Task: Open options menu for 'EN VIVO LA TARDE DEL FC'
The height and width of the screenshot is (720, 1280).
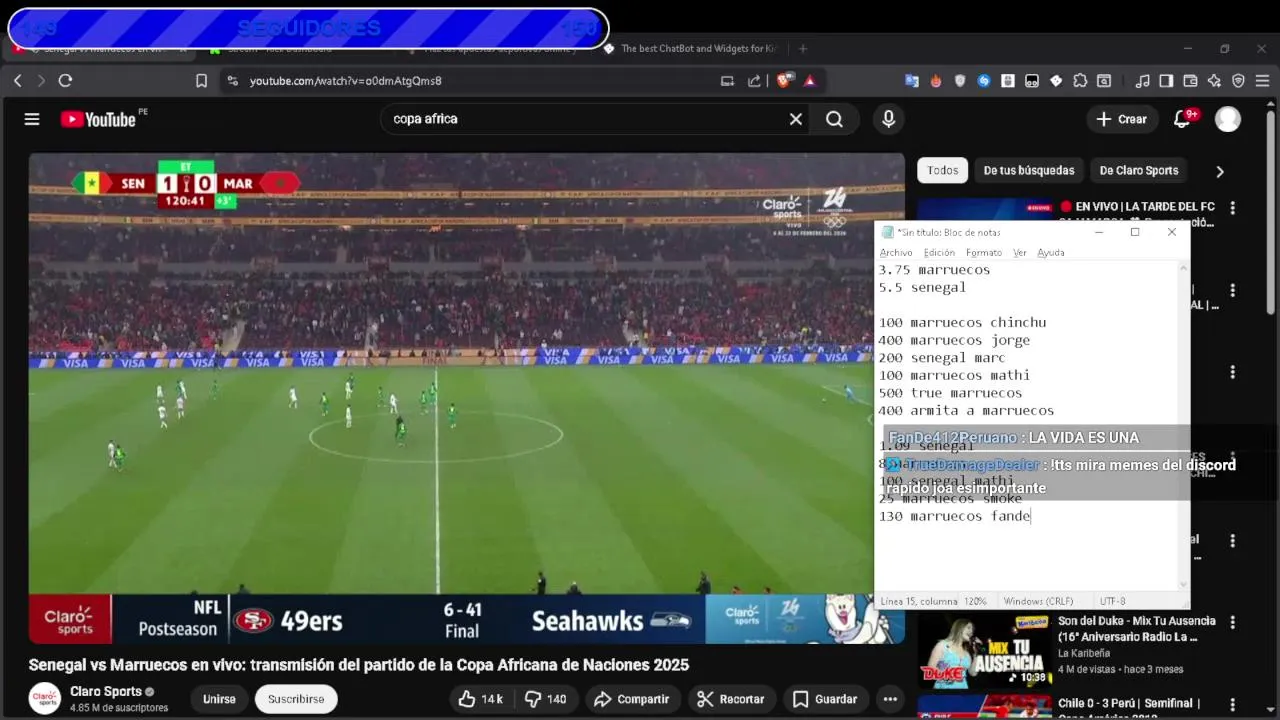Action: coord(1232,208)
